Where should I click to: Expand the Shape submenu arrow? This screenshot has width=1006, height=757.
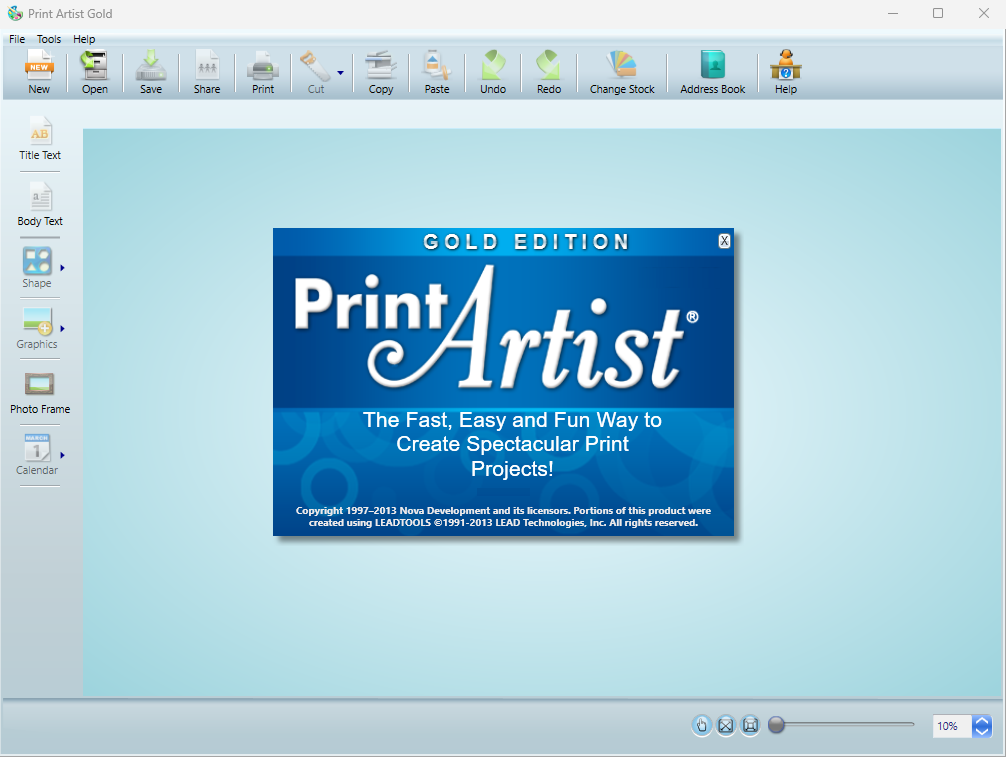(x=62, y=268)
